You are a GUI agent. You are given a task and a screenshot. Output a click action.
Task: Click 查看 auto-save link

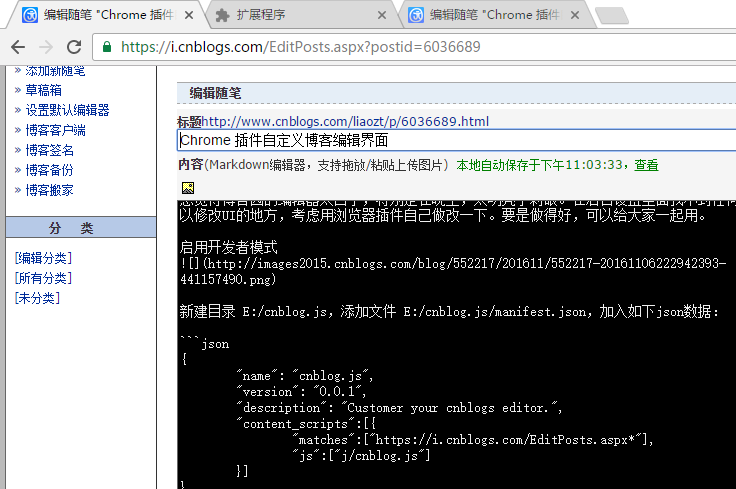[646, 165]
